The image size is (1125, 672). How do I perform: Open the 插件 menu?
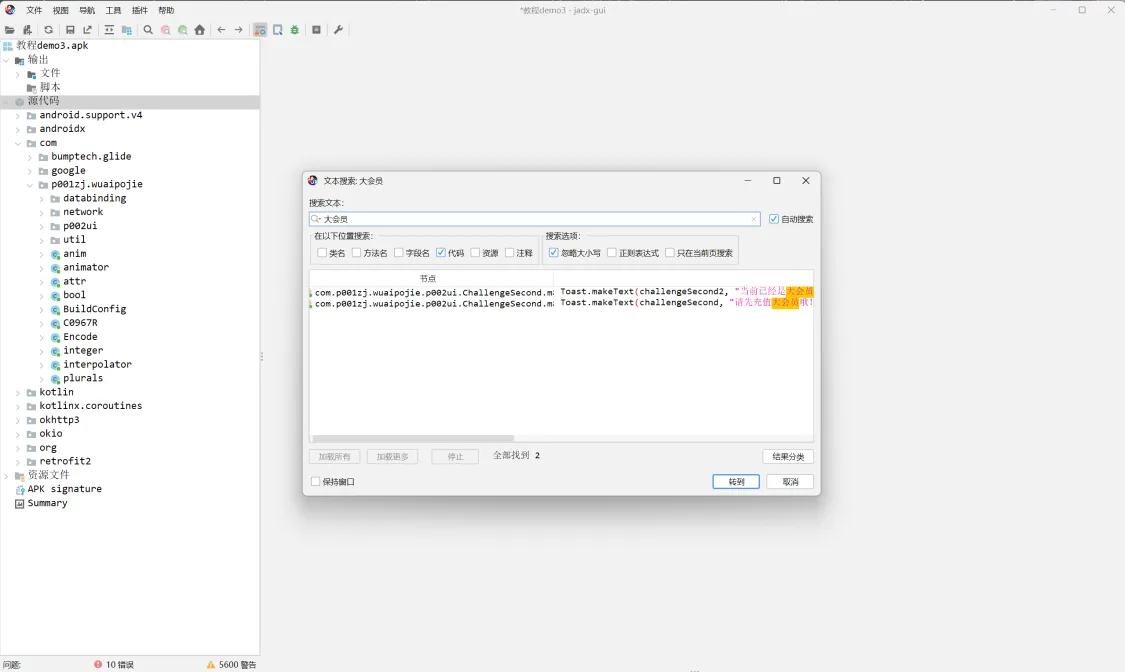[x=140, y=10]
